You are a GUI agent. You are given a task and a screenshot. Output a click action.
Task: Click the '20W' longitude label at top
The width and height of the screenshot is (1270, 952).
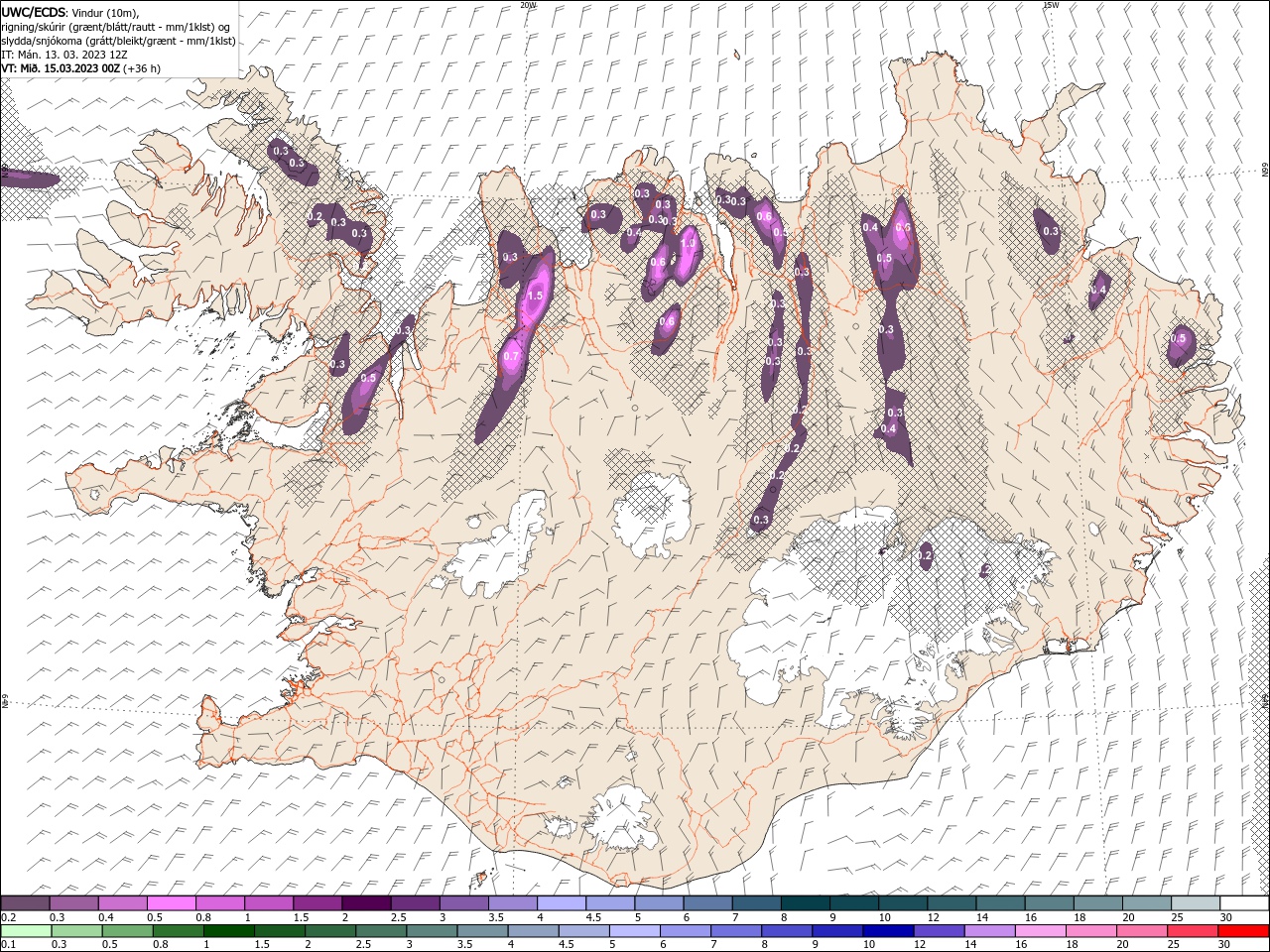click(x=529, y=5)
